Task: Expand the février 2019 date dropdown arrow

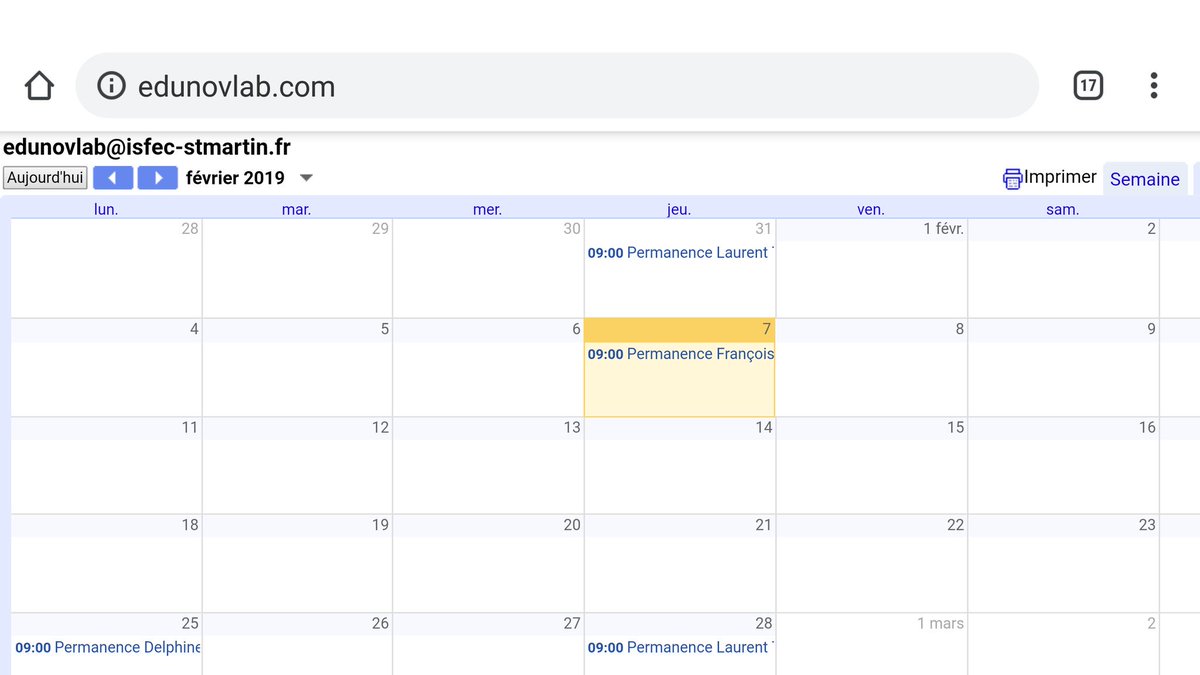Action: click(306, 178)
